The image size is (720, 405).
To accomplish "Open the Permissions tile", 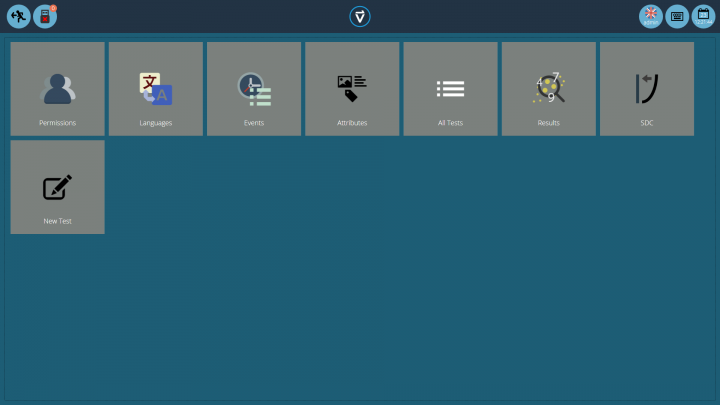I will tap(57, 89).
